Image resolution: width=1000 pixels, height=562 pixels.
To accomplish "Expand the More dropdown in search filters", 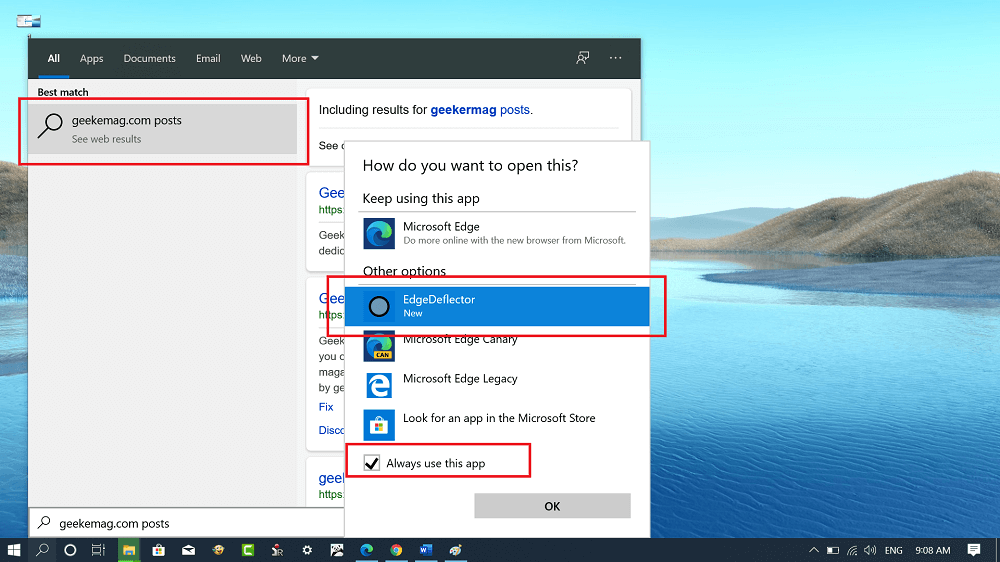I will point(300,58).
